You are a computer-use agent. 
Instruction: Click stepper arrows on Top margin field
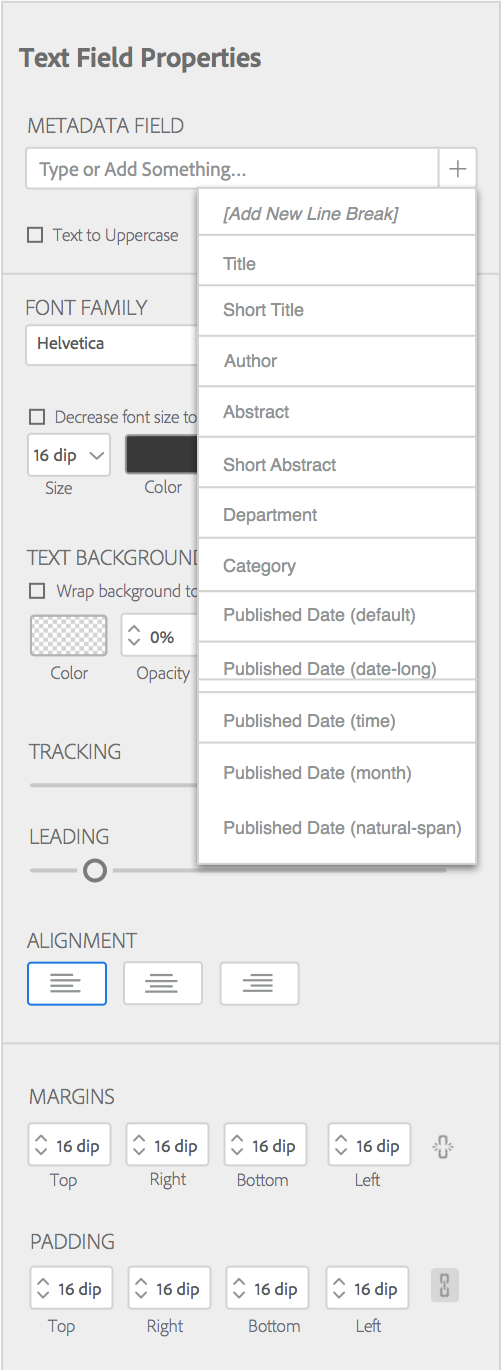tap(42, 1146)
